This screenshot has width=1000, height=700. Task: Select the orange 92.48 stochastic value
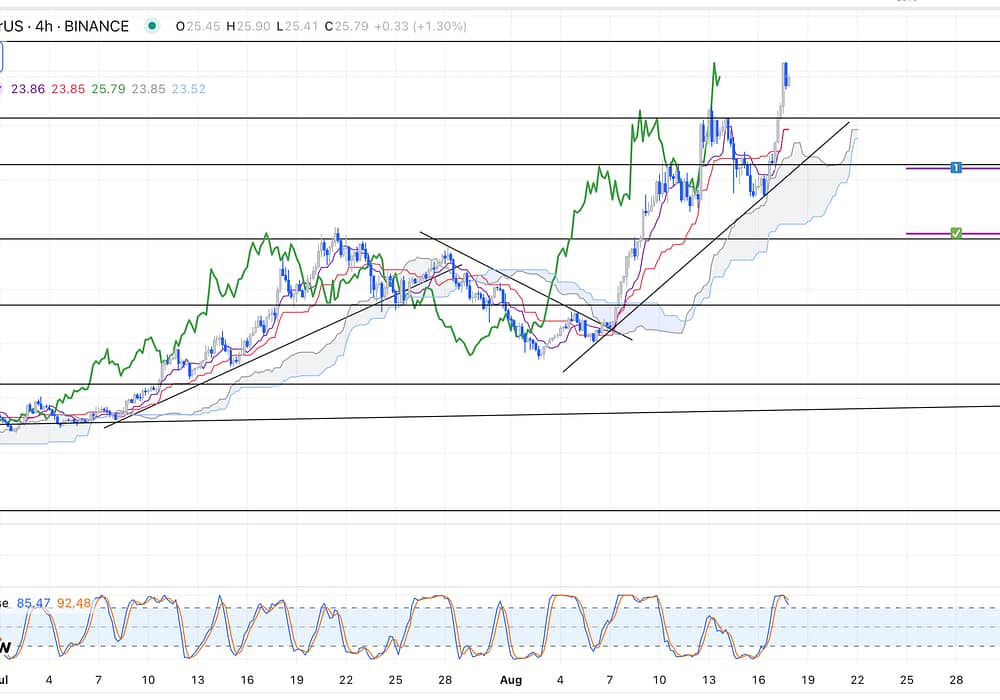(x=75, y=603)
